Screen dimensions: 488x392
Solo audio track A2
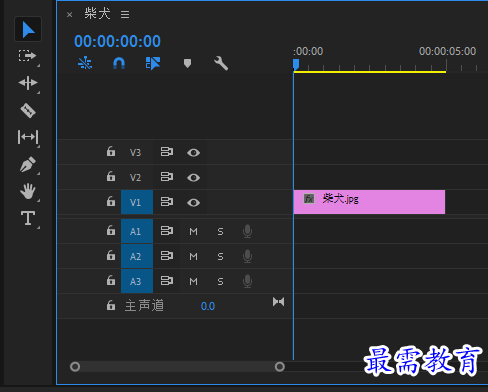220,256
